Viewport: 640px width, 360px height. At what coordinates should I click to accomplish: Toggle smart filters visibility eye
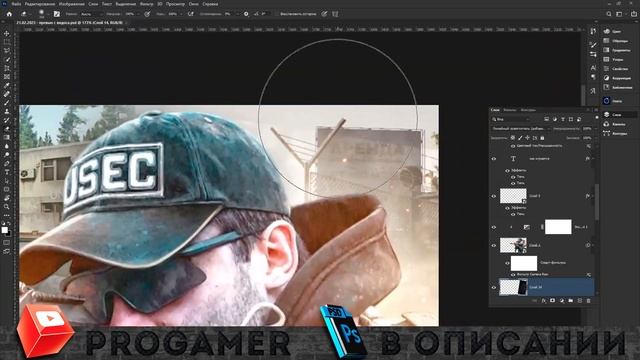click(507, 263)
